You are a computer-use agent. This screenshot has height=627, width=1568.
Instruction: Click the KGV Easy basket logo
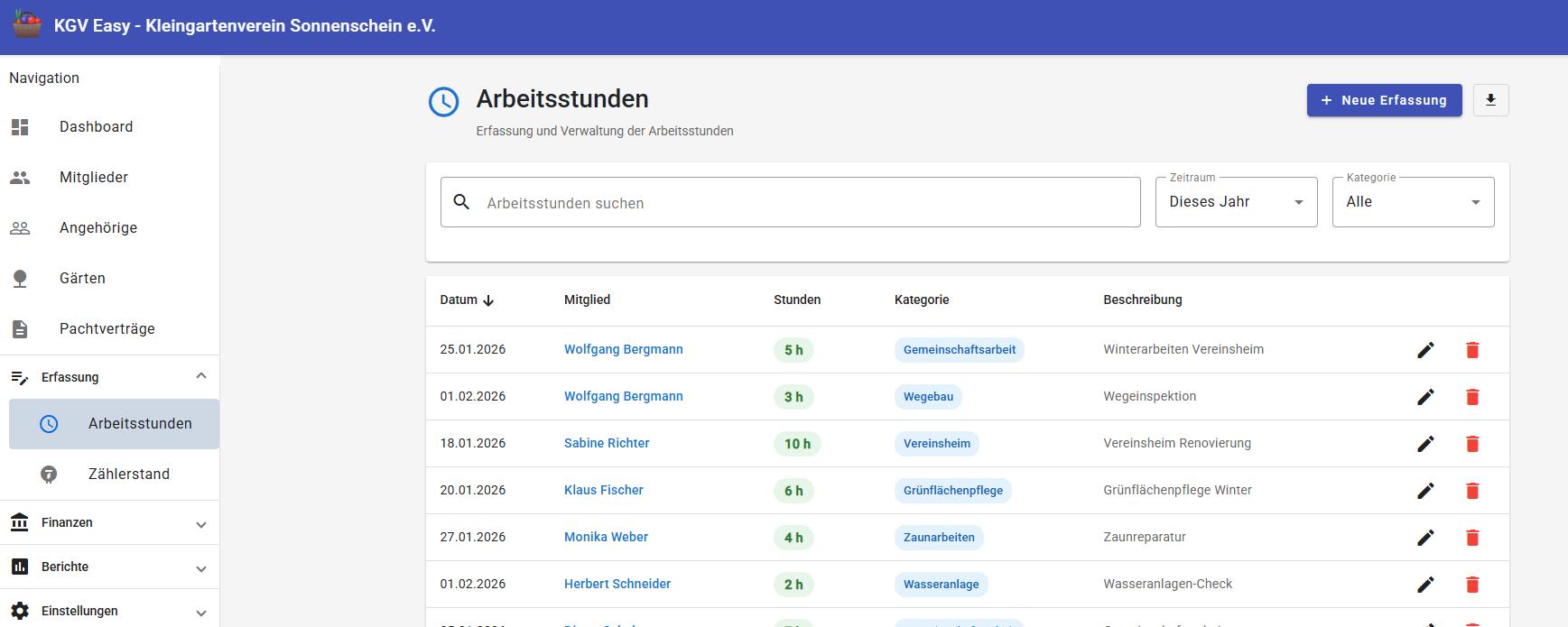pyautogui.click(x=27, y=24)
